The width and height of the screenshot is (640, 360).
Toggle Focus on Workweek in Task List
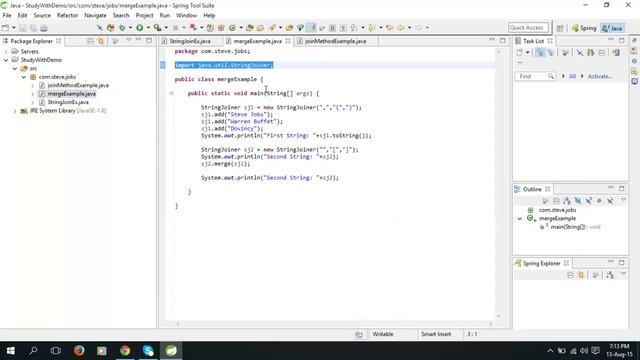tap(565, 53)
